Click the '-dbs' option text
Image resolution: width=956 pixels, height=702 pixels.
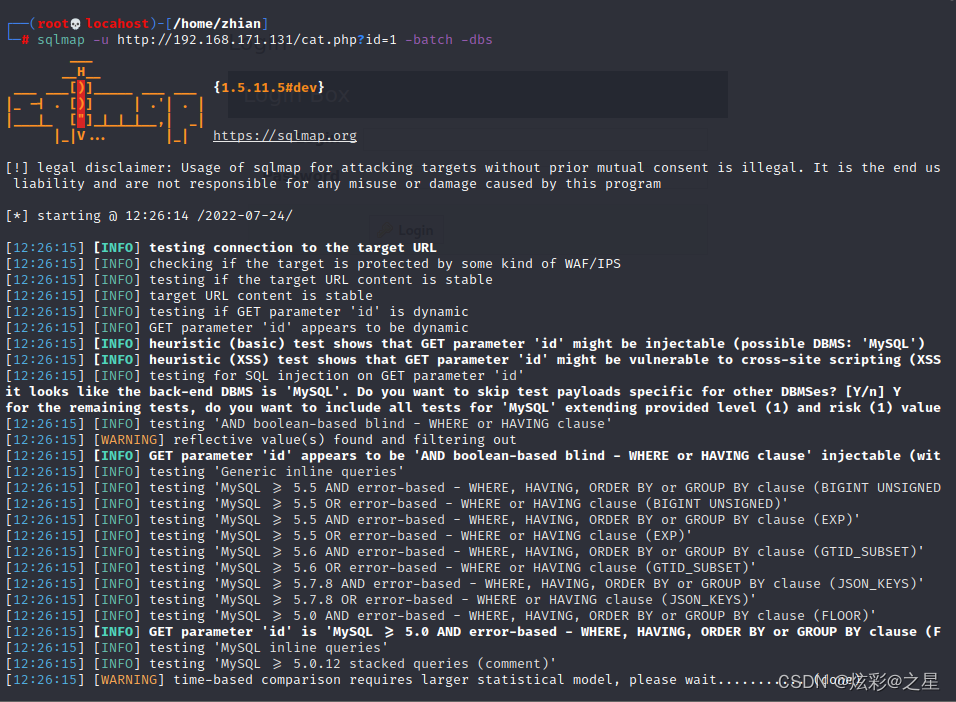[x=477, y=40]
